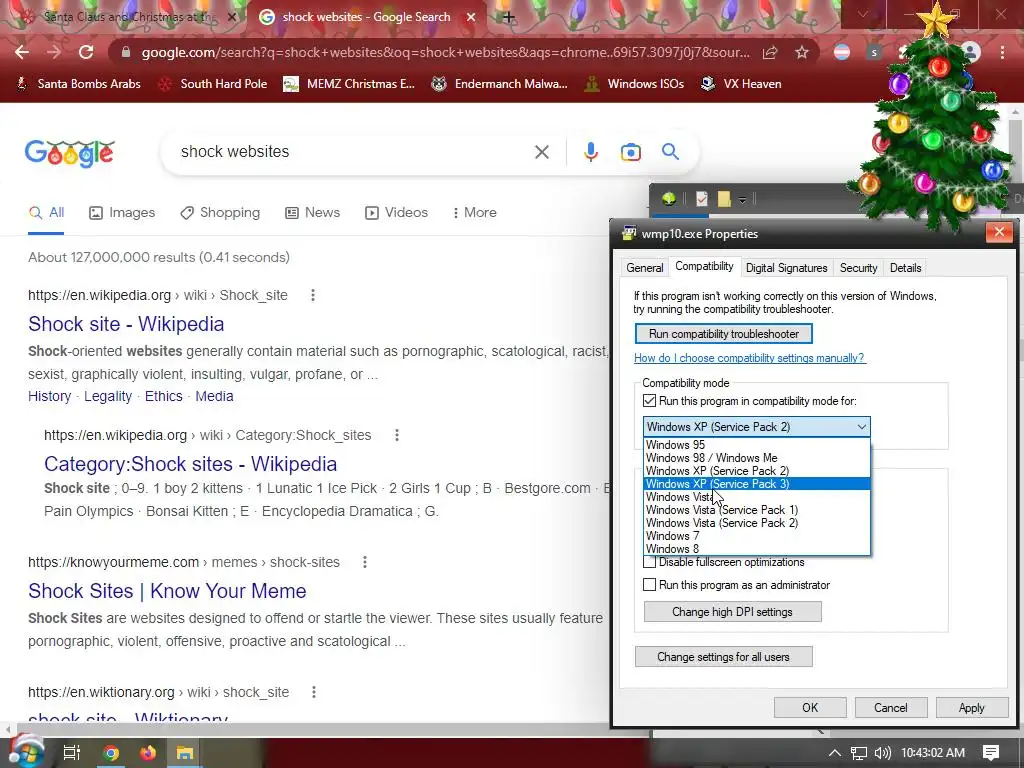This screenshot has width=1024, height=768.
Task: Switch to the General tab
Action: (645, 268)
